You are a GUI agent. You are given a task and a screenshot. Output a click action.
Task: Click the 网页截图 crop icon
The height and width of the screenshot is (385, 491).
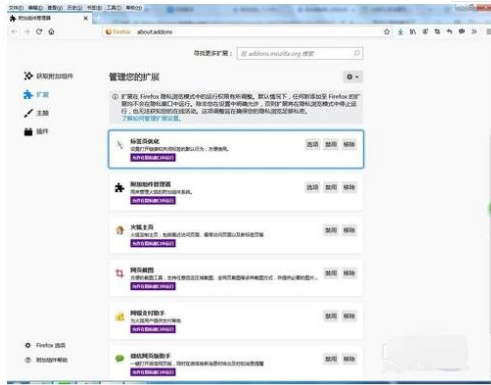tap(119, 273)
